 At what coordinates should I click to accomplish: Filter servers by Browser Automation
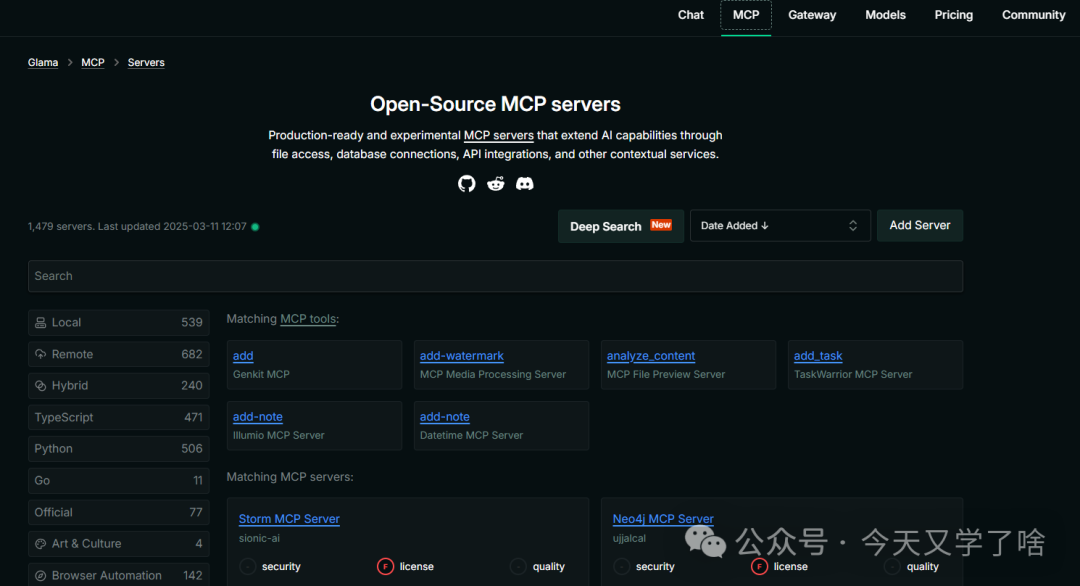(x=118, y=575)
